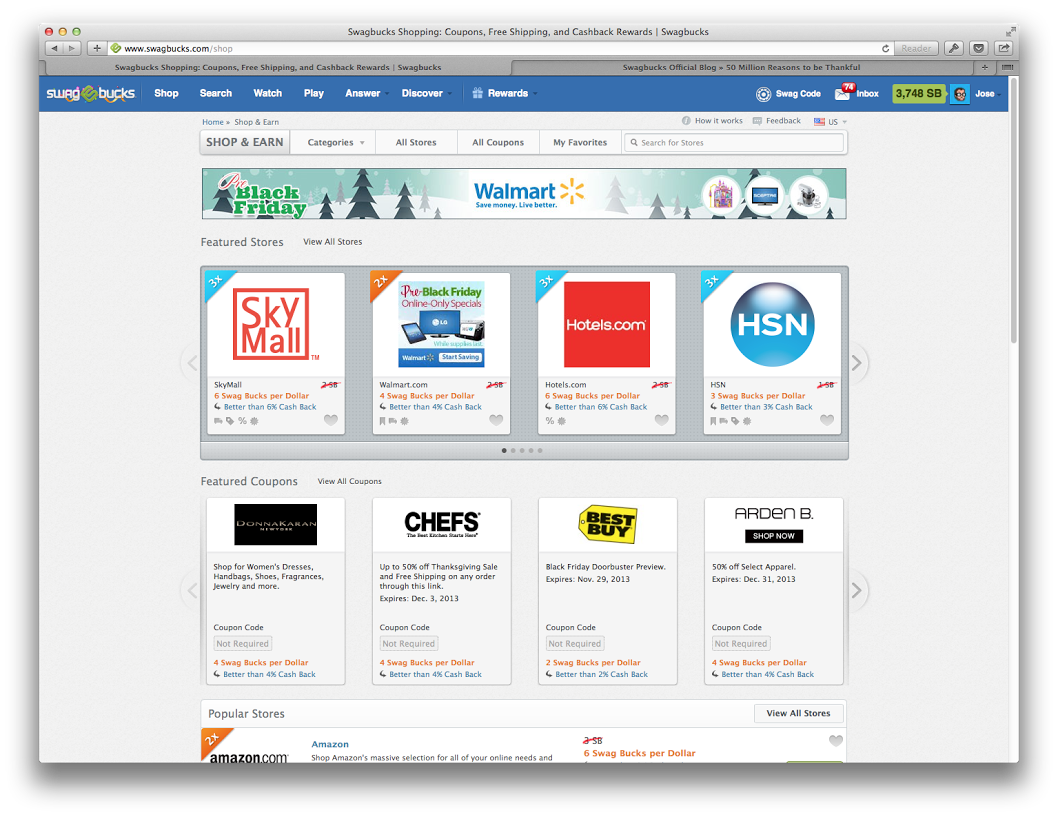1058x817 pixels.
Task: Click the key icon in Safari toolbar
Action: pos(953,49)
